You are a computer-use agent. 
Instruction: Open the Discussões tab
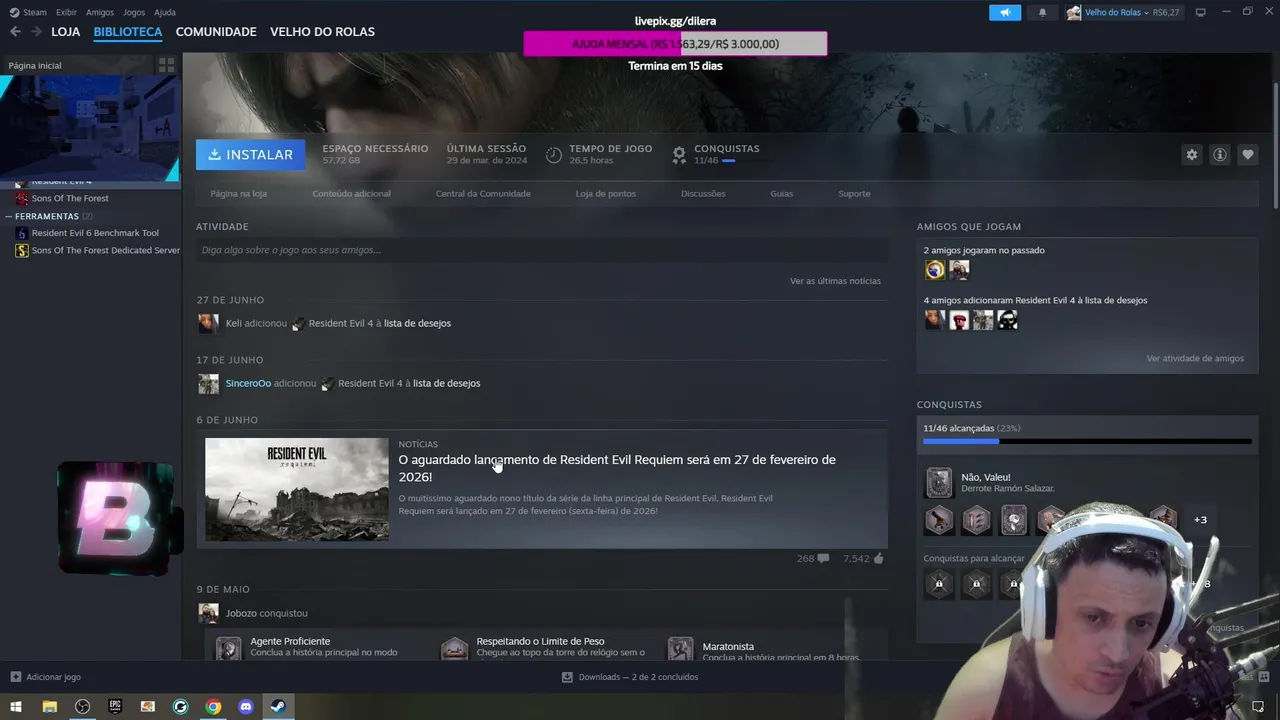703,193
